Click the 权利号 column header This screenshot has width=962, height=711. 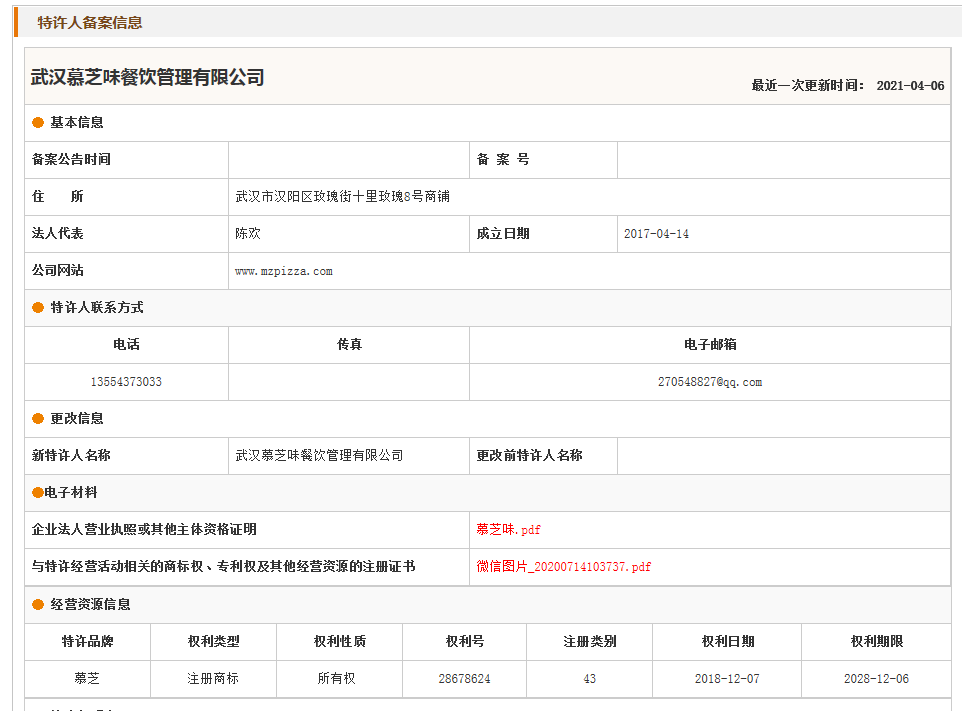tap(464, 642)
